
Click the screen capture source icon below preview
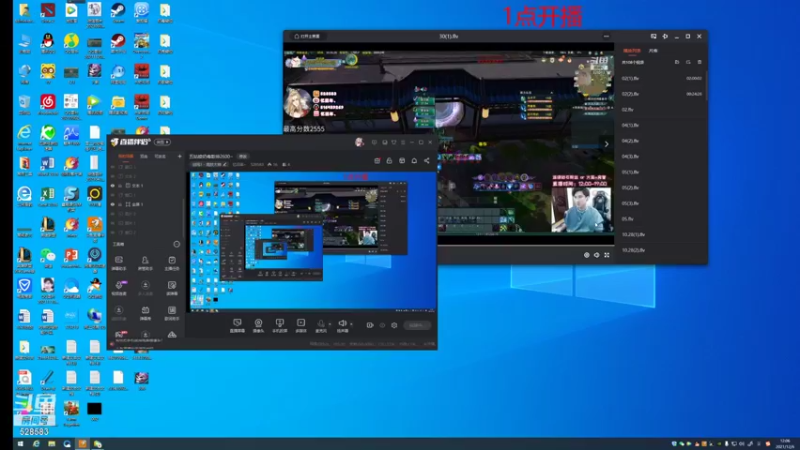tap(237, 326)
